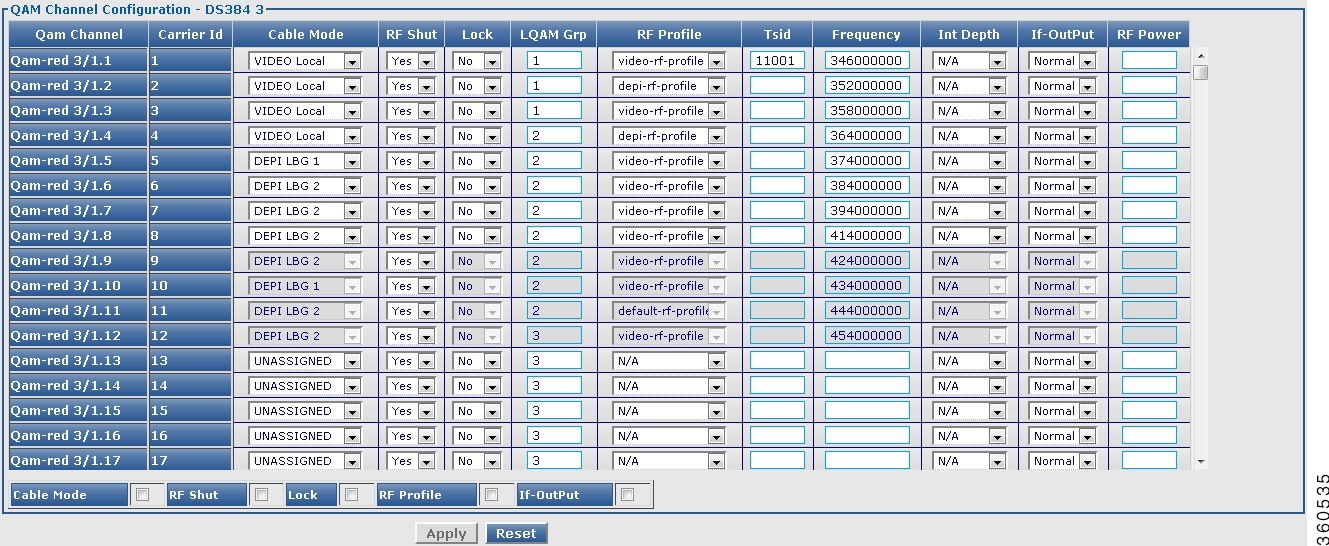The width and height of the screenshot is (1329, 546).
Task: Click Frequency field showing 394000000
Action: tap(867, 211)
